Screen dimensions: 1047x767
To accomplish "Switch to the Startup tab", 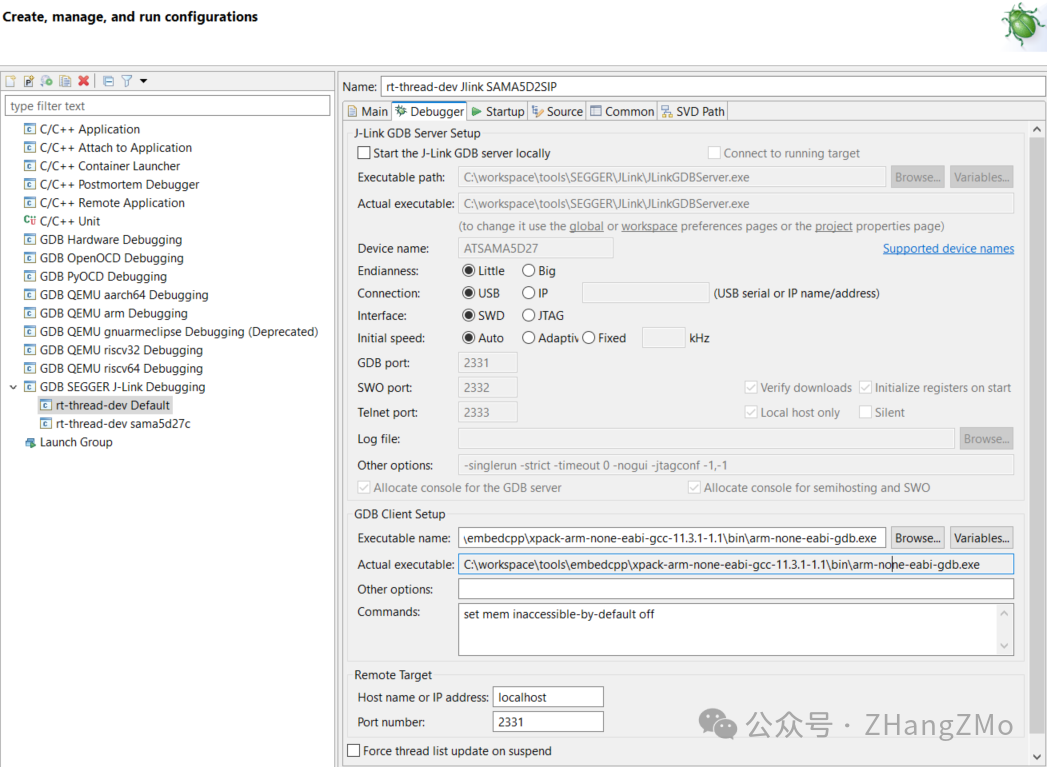I will (x=498, y=111).
